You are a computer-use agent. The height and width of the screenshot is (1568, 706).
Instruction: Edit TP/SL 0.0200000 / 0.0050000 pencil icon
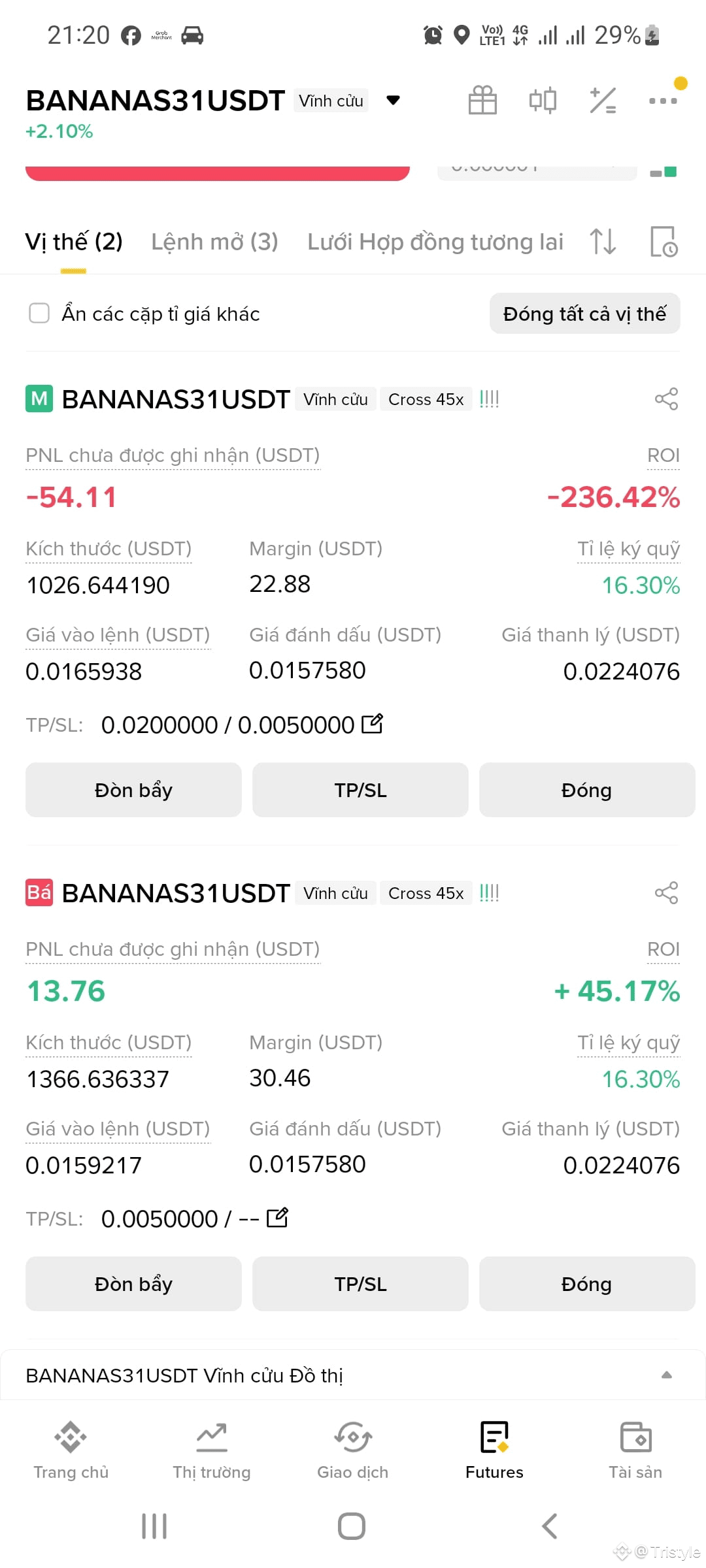[372, 724]
